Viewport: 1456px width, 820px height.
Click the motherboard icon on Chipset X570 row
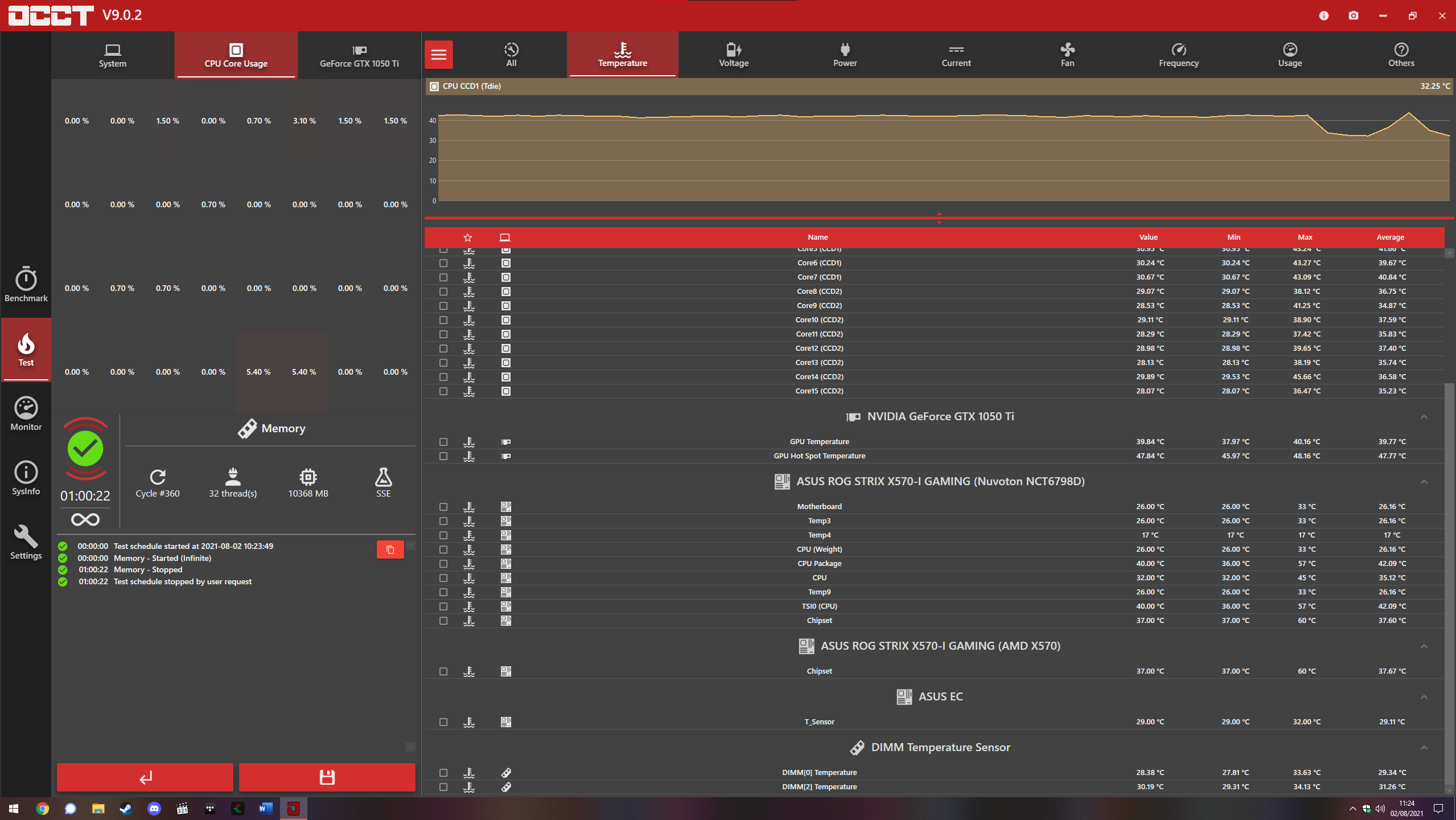506,671
